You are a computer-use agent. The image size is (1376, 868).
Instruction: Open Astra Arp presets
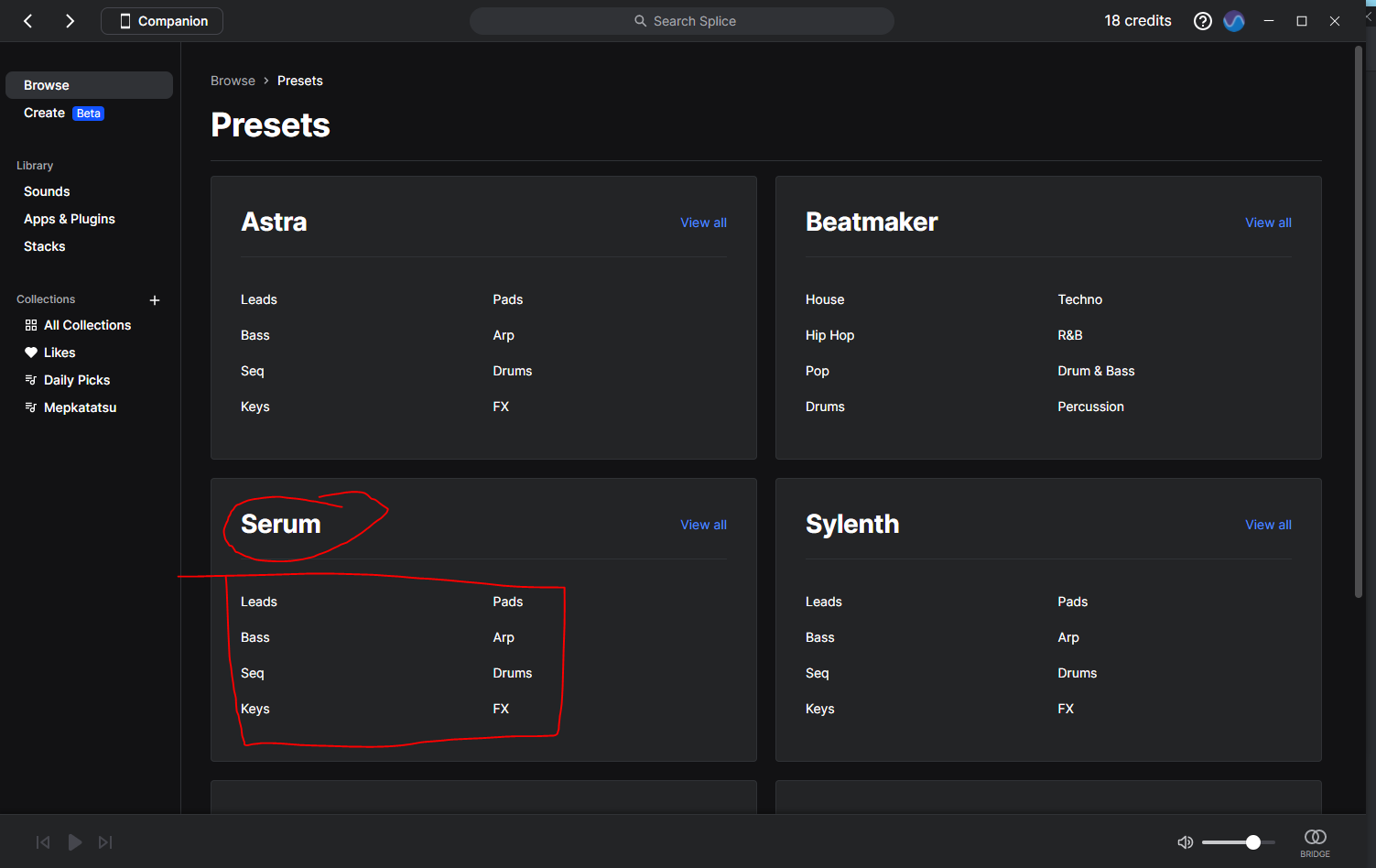coord(504,335)
